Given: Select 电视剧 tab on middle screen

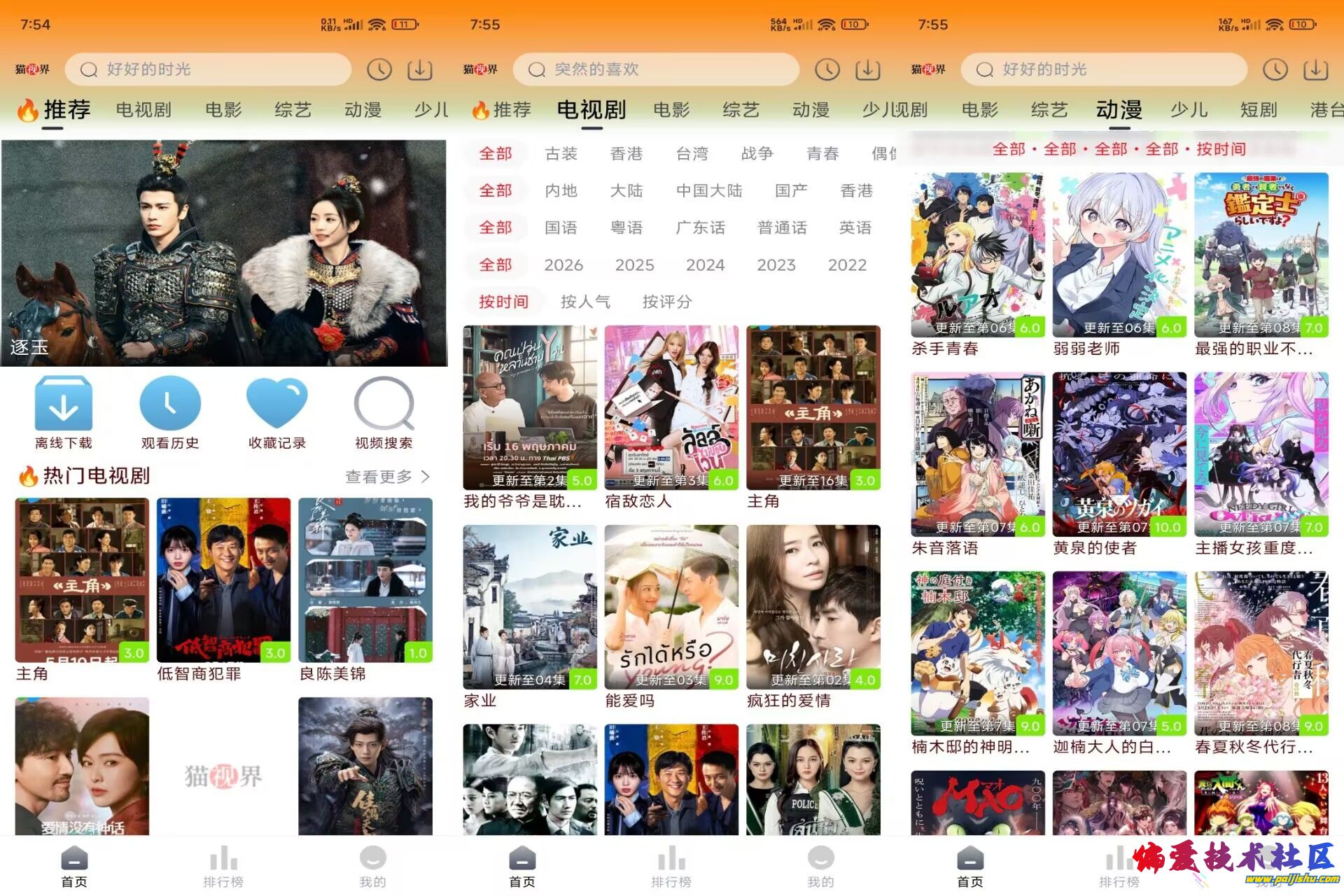Looking at the screenshot, I should tap(591, 110).
